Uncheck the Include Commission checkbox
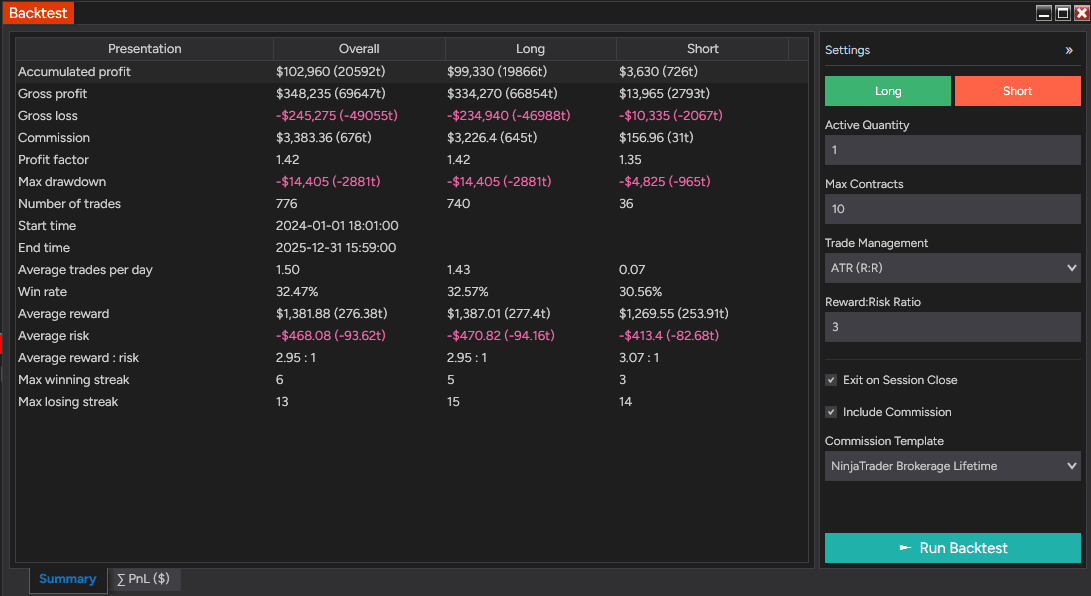 click(831, 412)
